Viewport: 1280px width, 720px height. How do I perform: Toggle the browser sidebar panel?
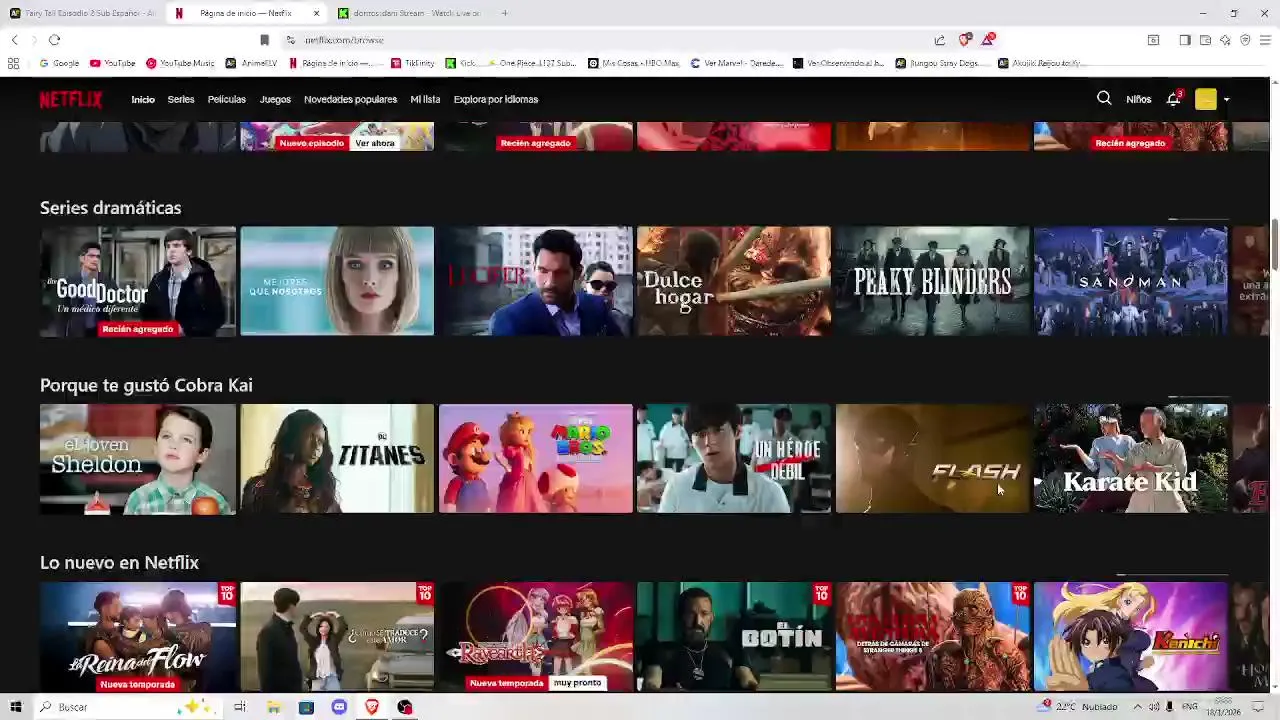(x=1185, y=40)
